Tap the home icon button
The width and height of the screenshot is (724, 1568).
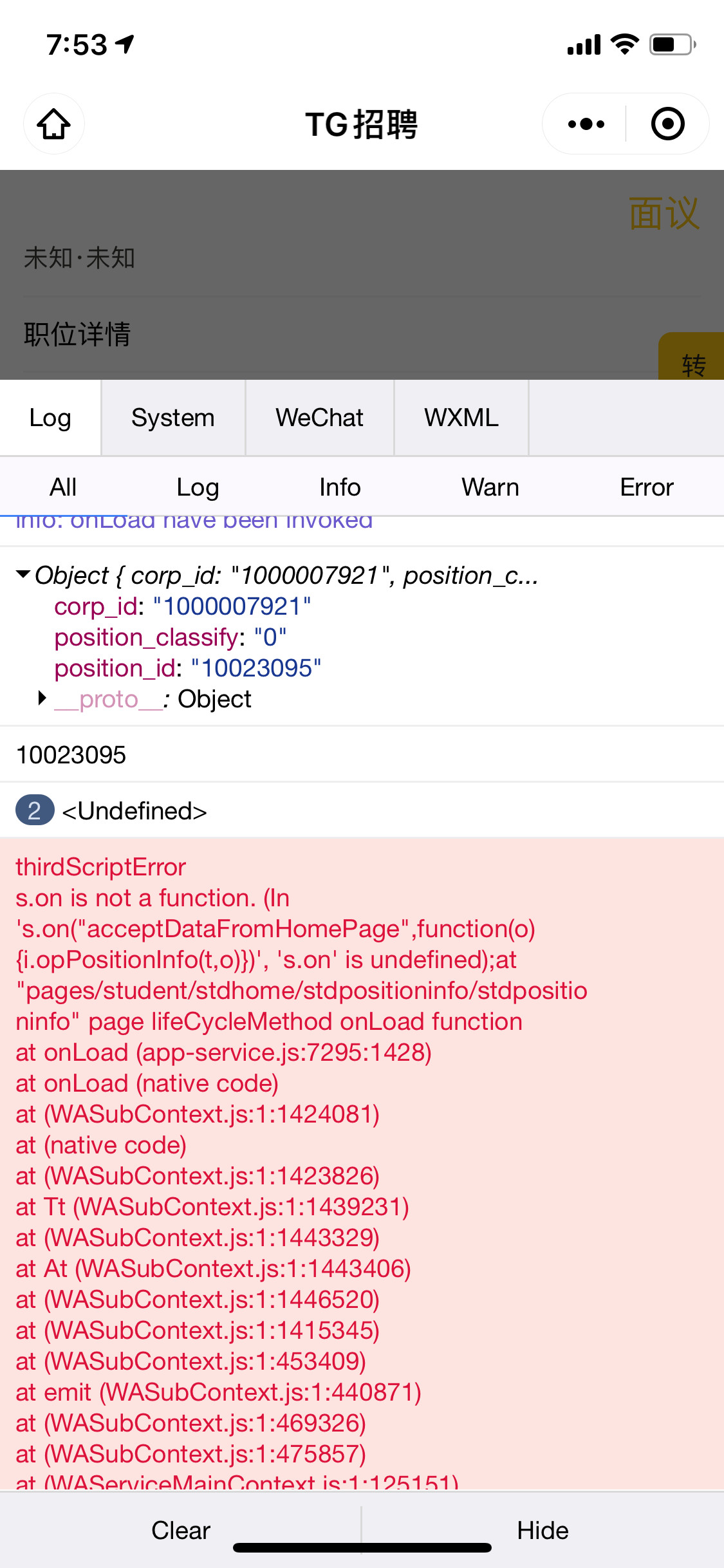(53, 124)
